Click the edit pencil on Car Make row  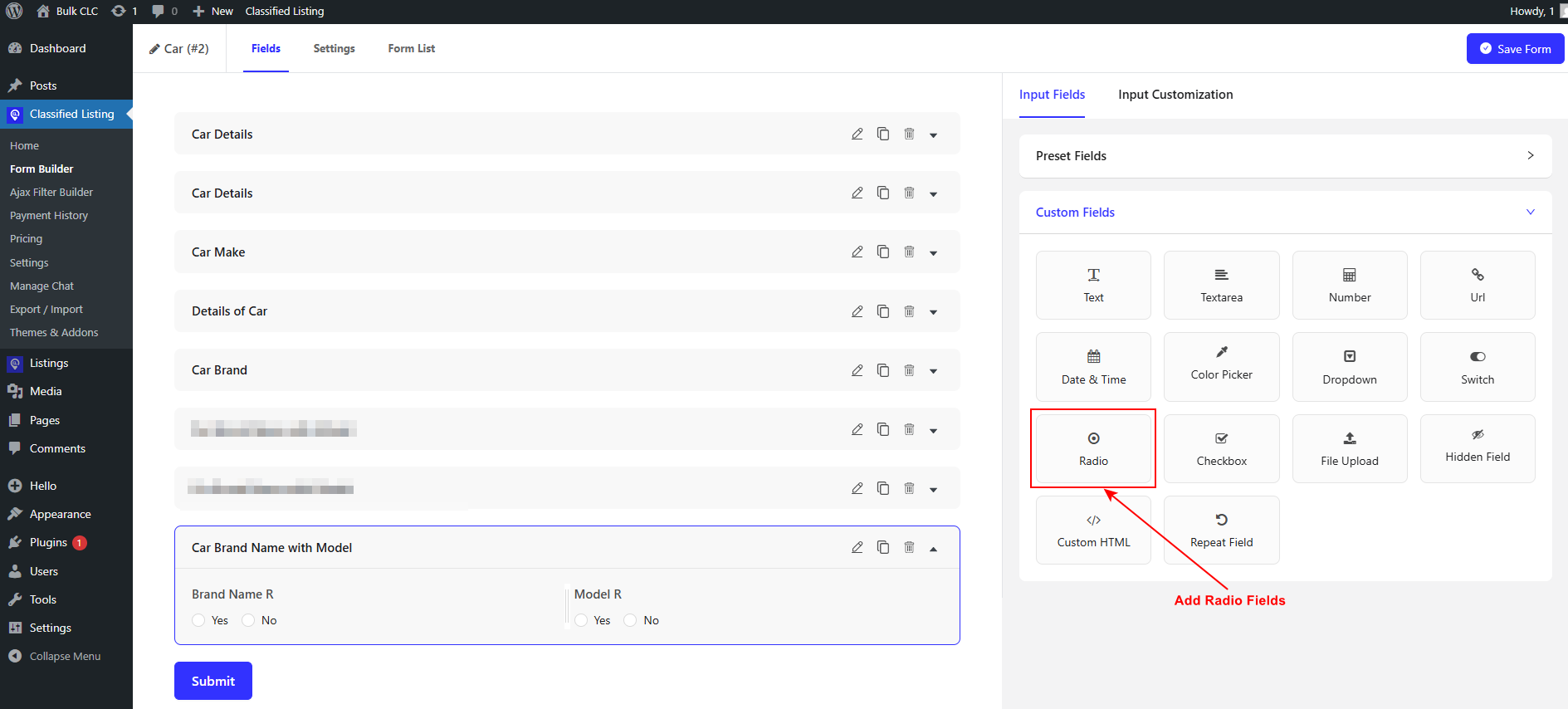857,252
